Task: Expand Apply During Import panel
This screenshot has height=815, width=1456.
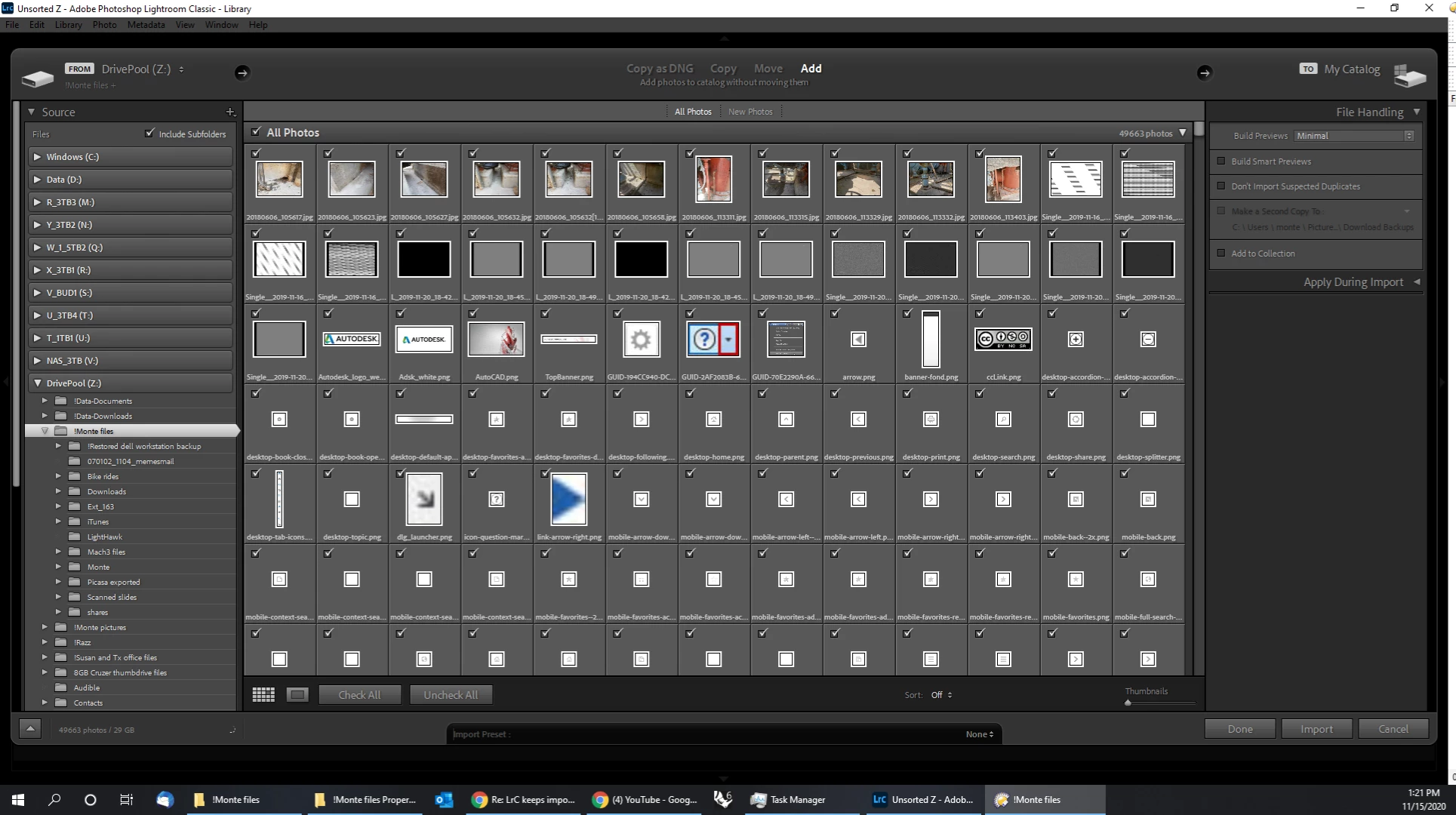Action: 1416,281
